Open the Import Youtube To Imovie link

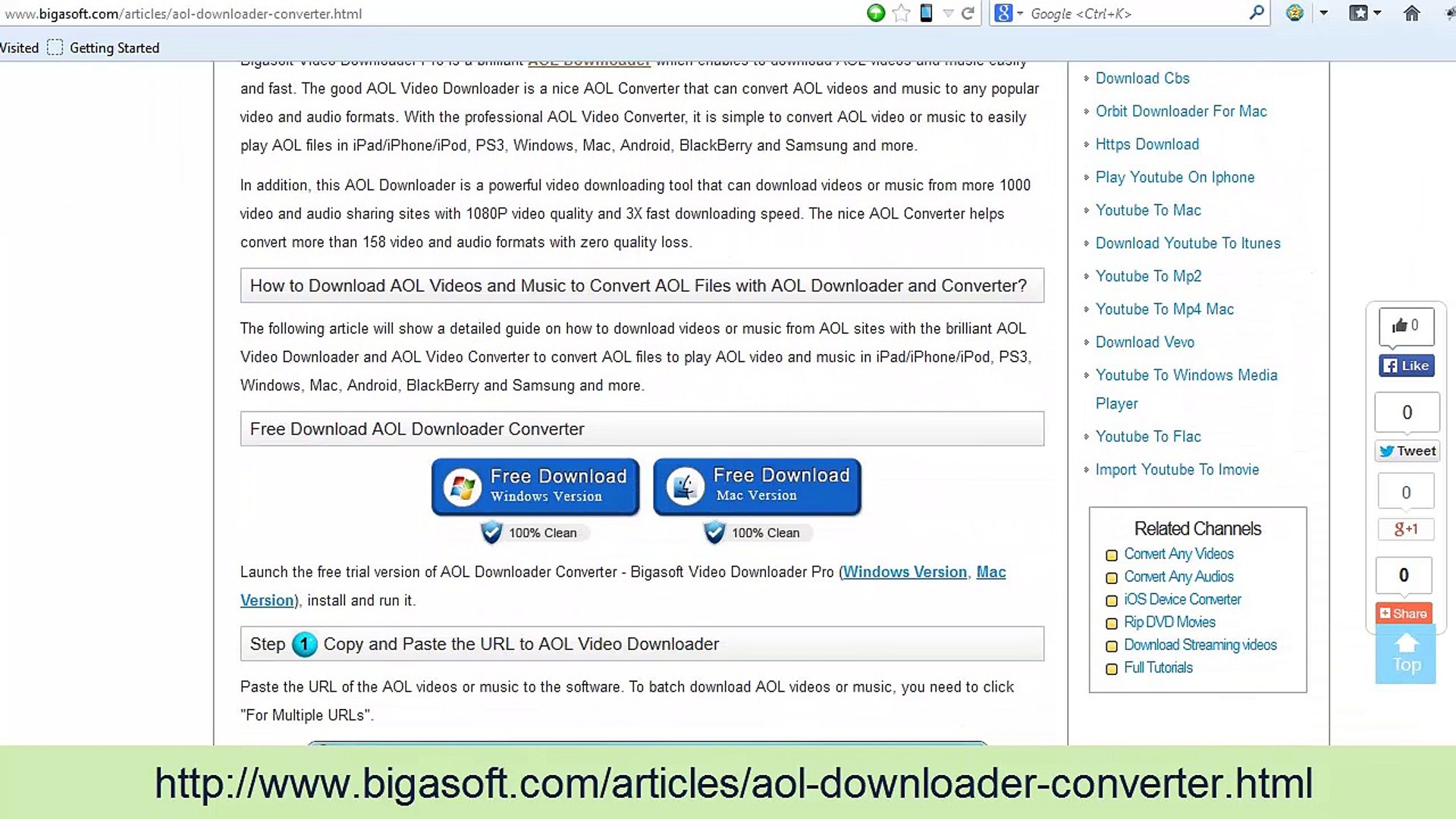1177,469
